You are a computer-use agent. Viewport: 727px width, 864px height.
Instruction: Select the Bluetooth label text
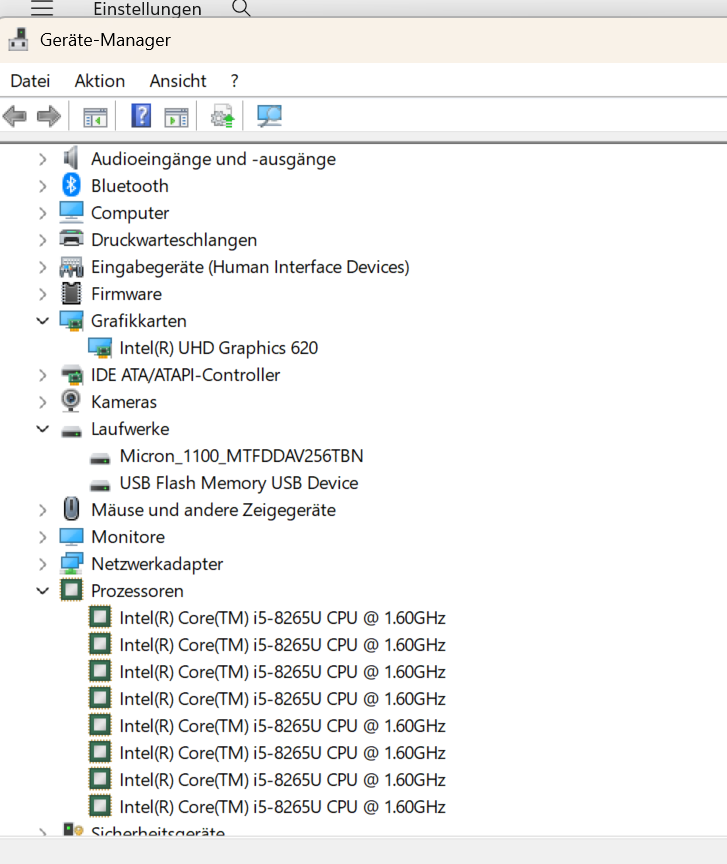(x=130, y=186)
